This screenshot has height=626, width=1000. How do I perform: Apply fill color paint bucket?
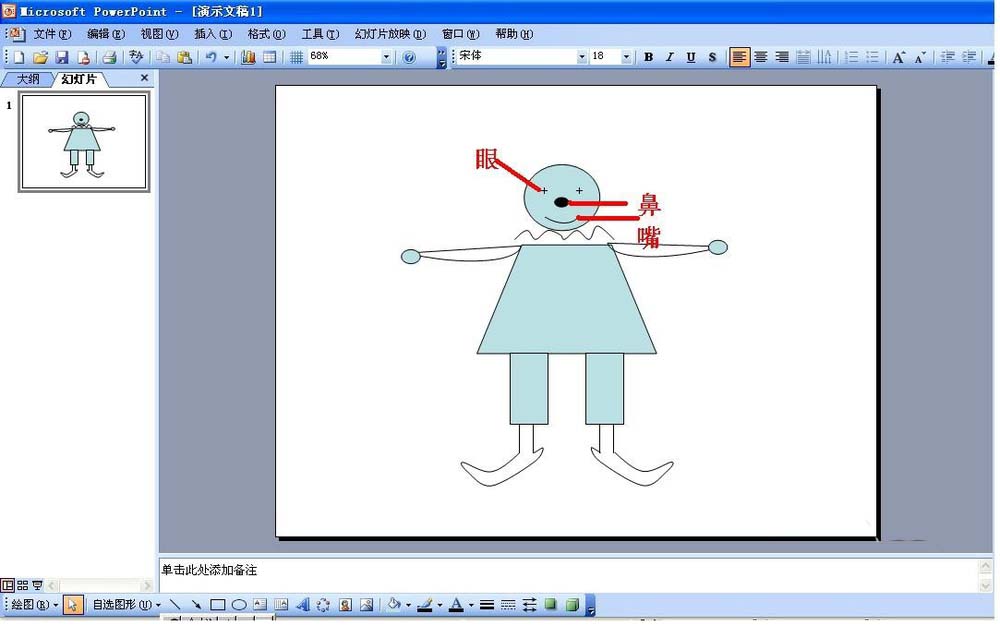click(394, 604)
